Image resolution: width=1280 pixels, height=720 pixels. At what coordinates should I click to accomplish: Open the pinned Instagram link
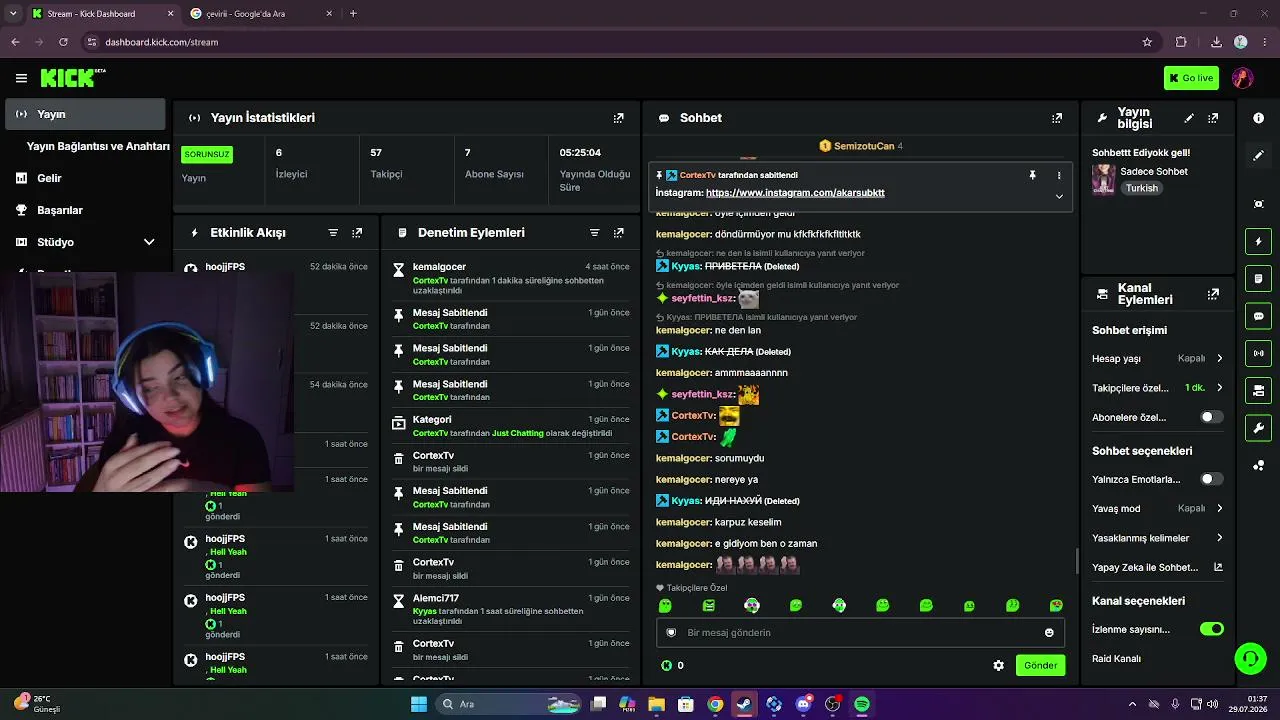pyautogui.click(x=795, y=193)
